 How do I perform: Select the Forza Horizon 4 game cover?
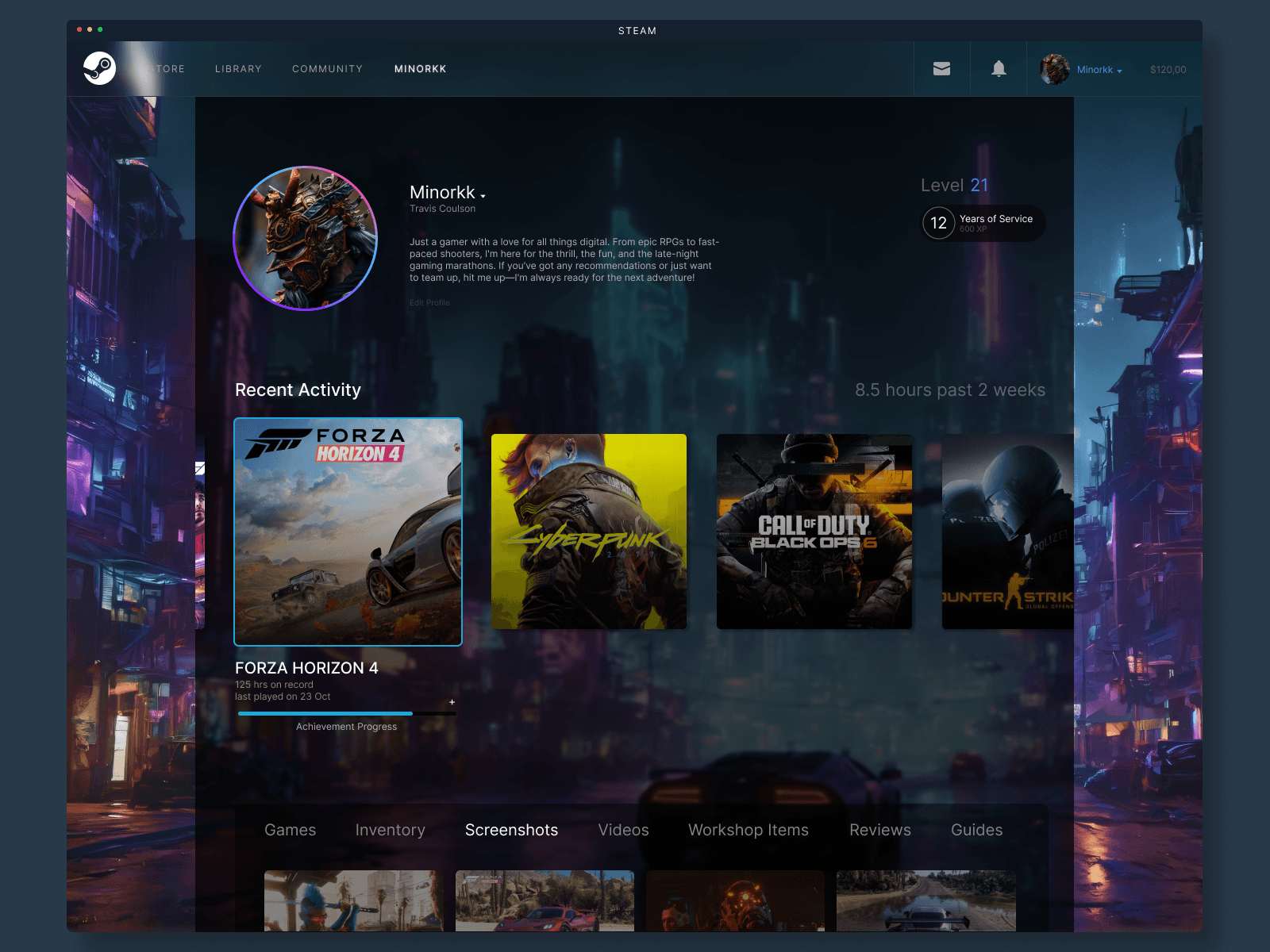[348, 532]
